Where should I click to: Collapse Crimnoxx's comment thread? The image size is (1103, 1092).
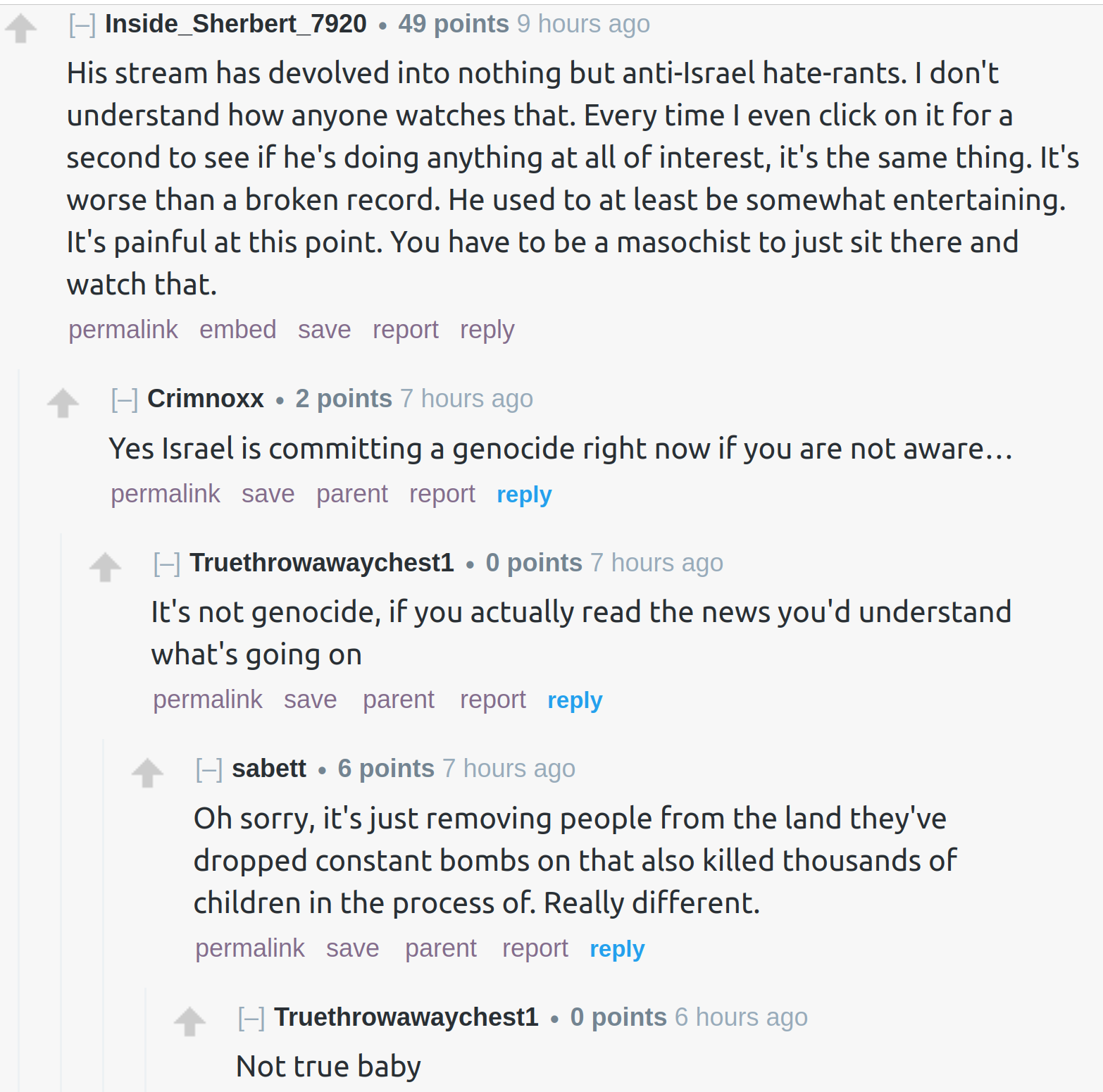click(125, 399)
